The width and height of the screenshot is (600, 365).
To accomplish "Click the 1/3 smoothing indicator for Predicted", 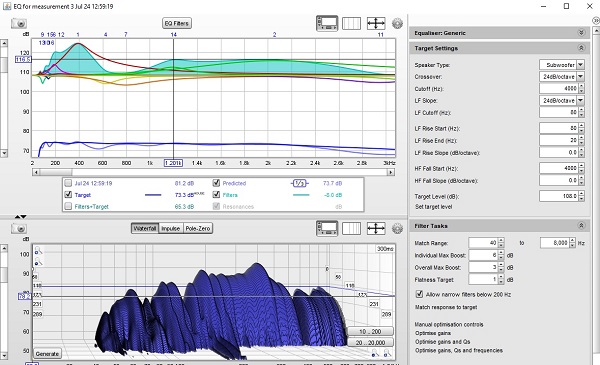I will point(299,183).
